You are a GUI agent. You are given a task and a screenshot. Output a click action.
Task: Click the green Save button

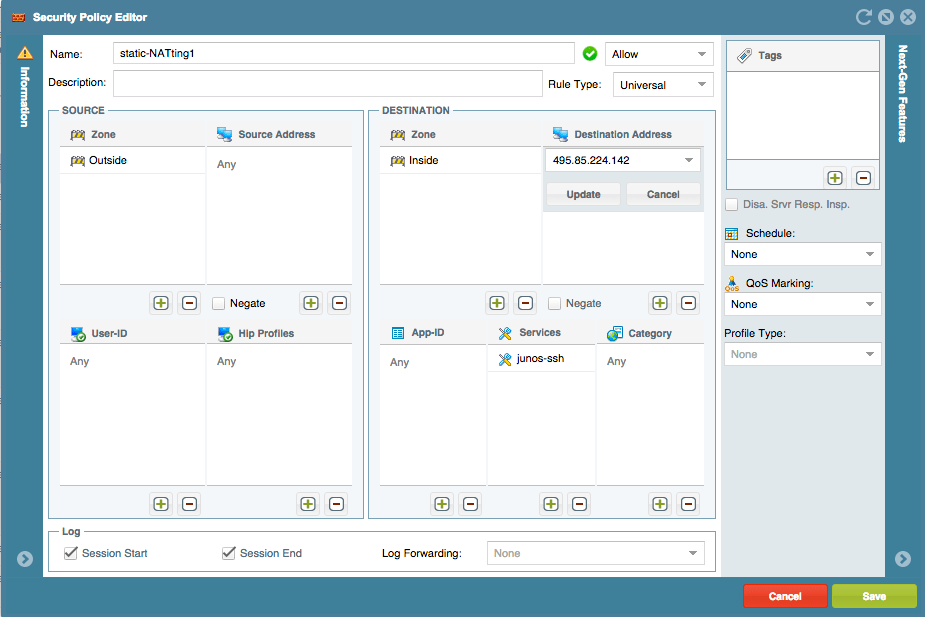[874, 596]
